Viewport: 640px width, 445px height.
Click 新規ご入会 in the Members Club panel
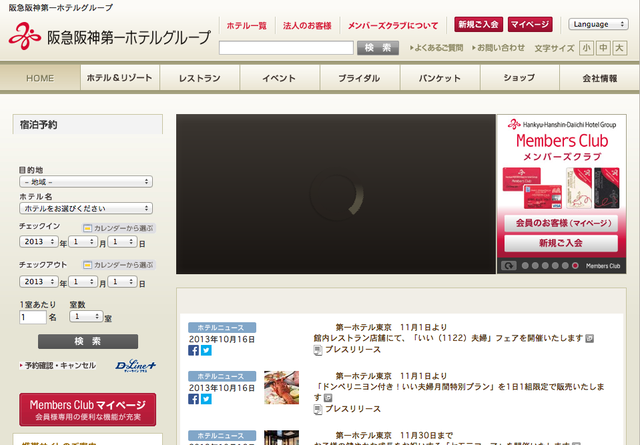[x=561, y=243]
